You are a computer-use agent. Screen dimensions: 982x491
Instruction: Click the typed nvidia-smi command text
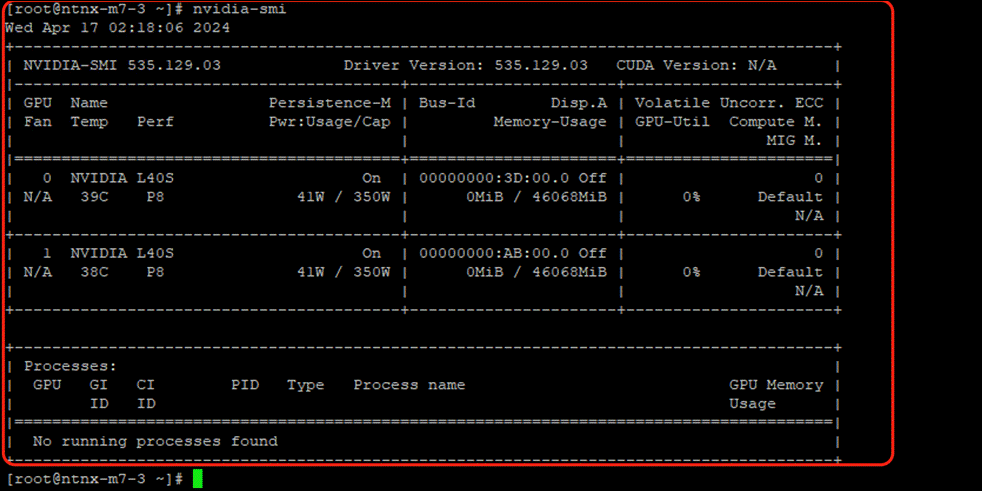pyautogui.click(x=240, y=9)
